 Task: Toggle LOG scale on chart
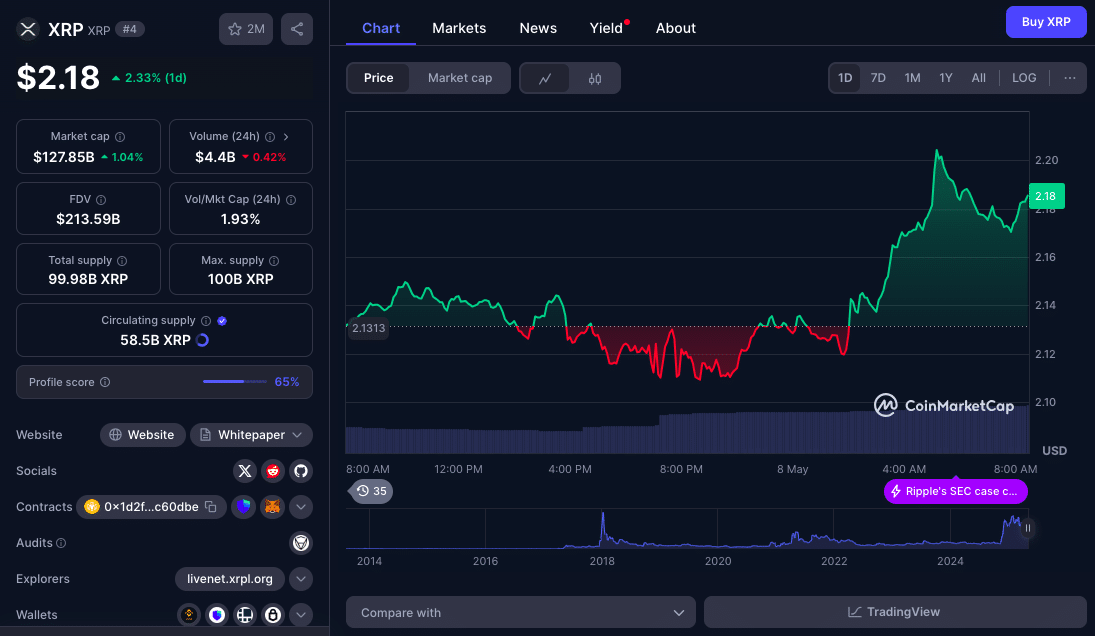(1024, 78)
